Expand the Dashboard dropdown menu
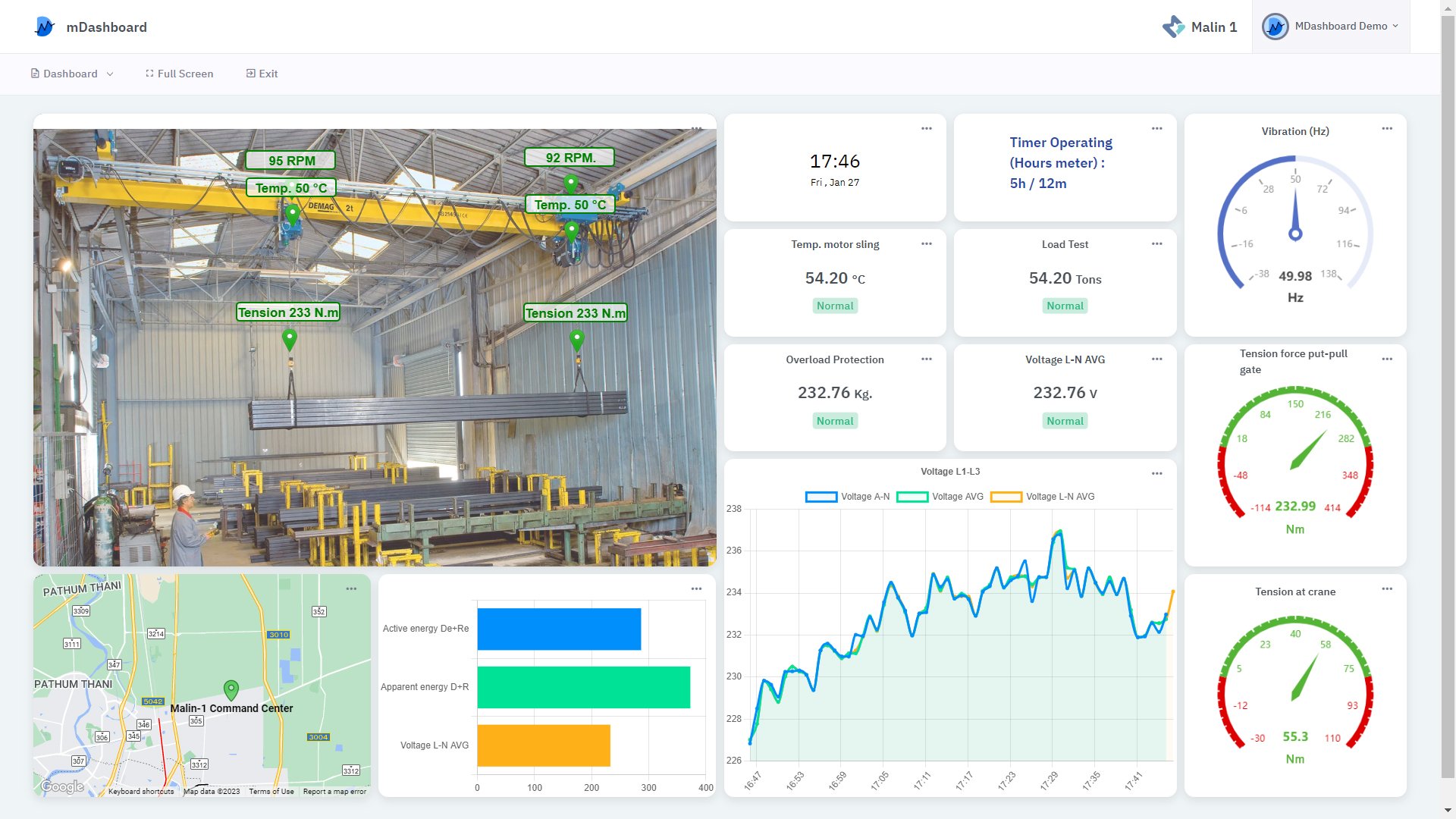Image resolution: width=1456 pixels, height=819 pixels. click(x=72, y=74)
